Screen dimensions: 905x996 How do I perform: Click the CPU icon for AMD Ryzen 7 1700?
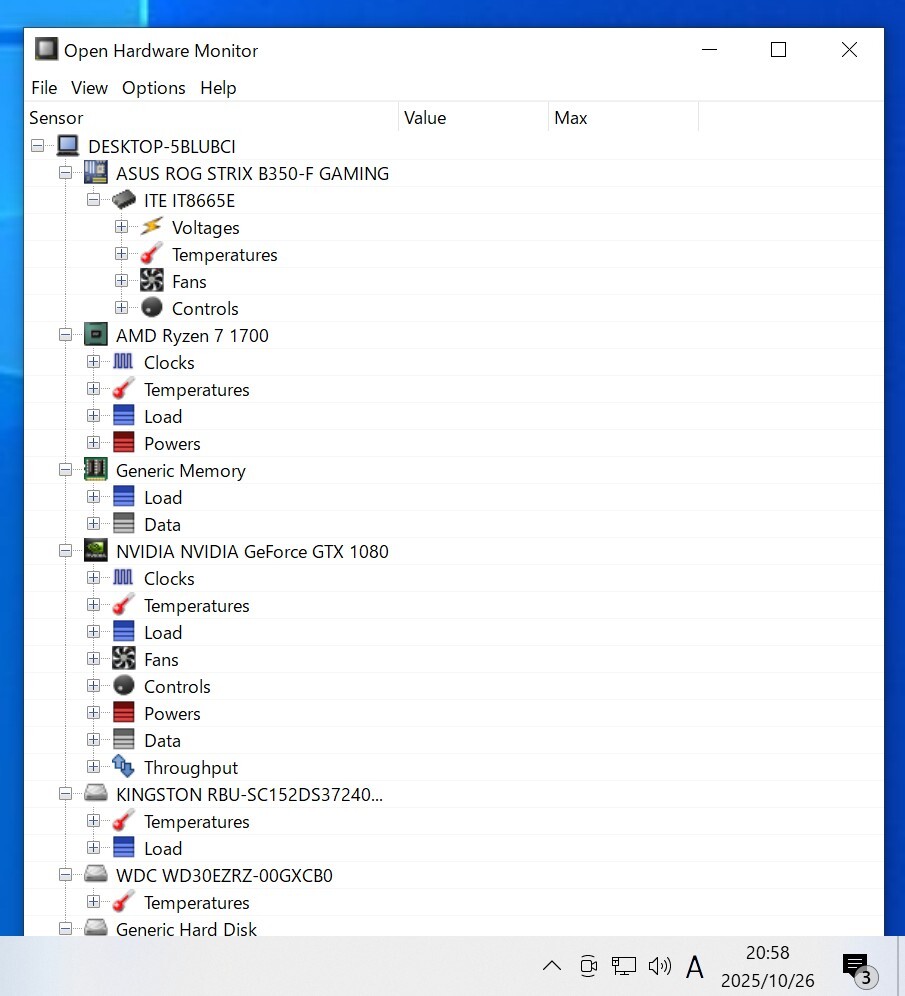tap(95, 335)
